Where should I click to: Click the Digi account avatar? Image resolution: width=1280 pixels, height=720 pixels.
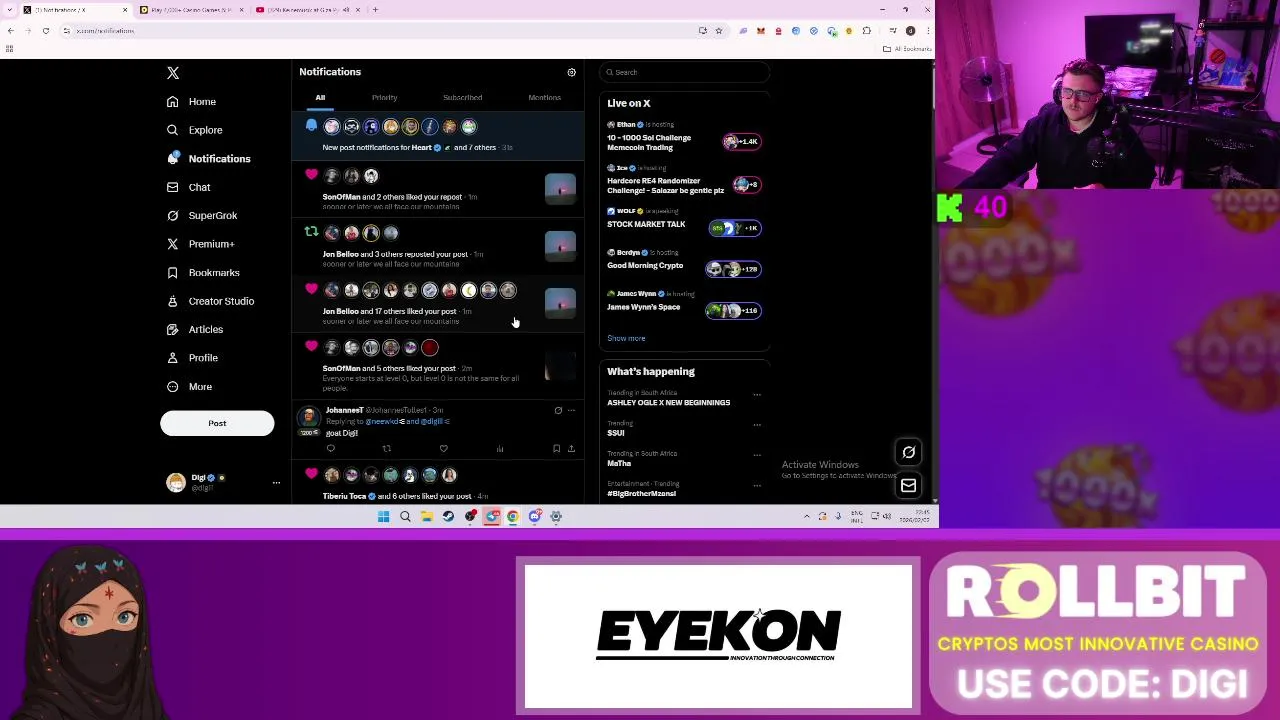pos(176,482)
